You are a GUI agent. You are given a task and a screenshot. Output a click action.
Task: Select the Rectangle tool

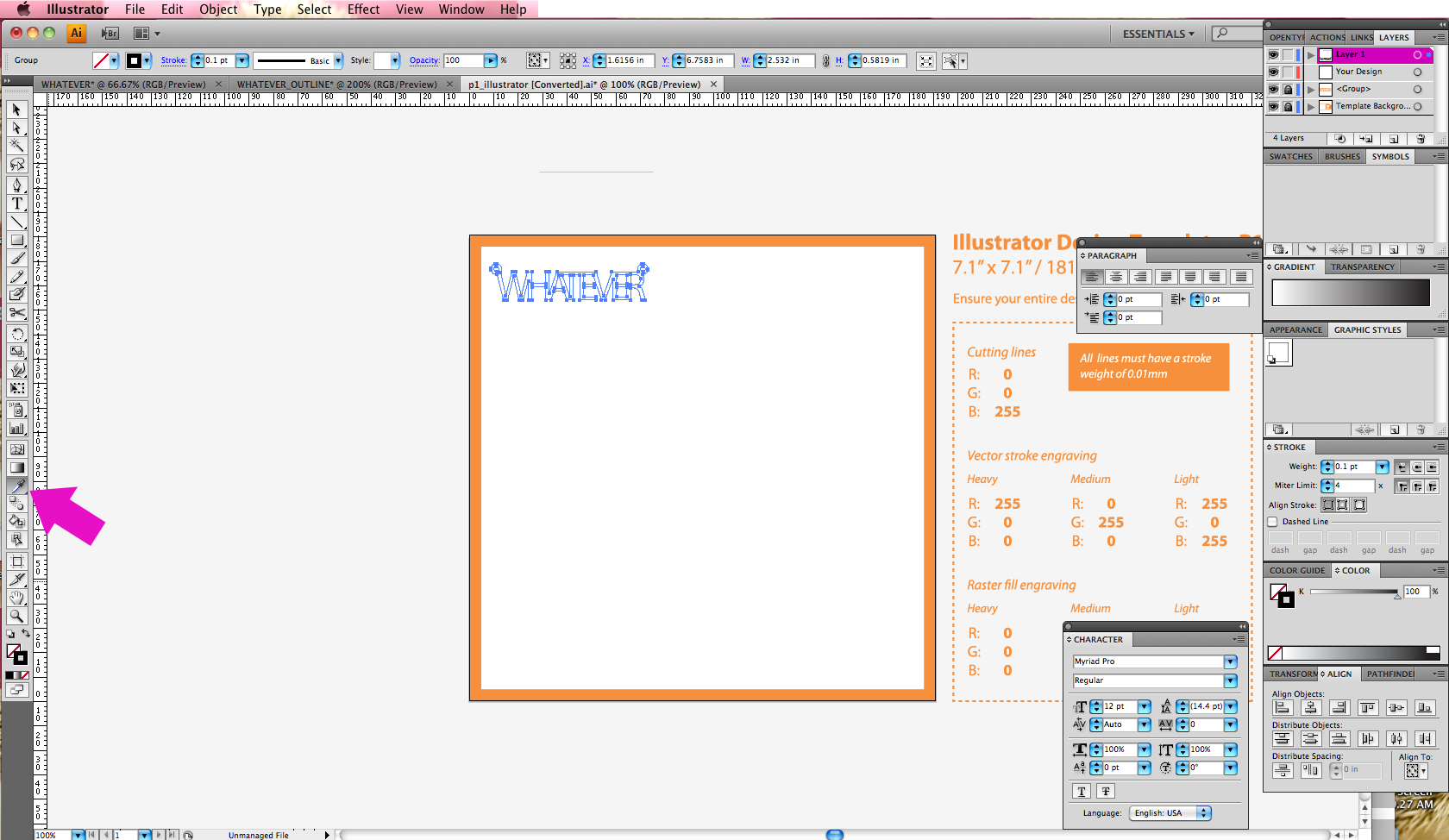(16, 241)
